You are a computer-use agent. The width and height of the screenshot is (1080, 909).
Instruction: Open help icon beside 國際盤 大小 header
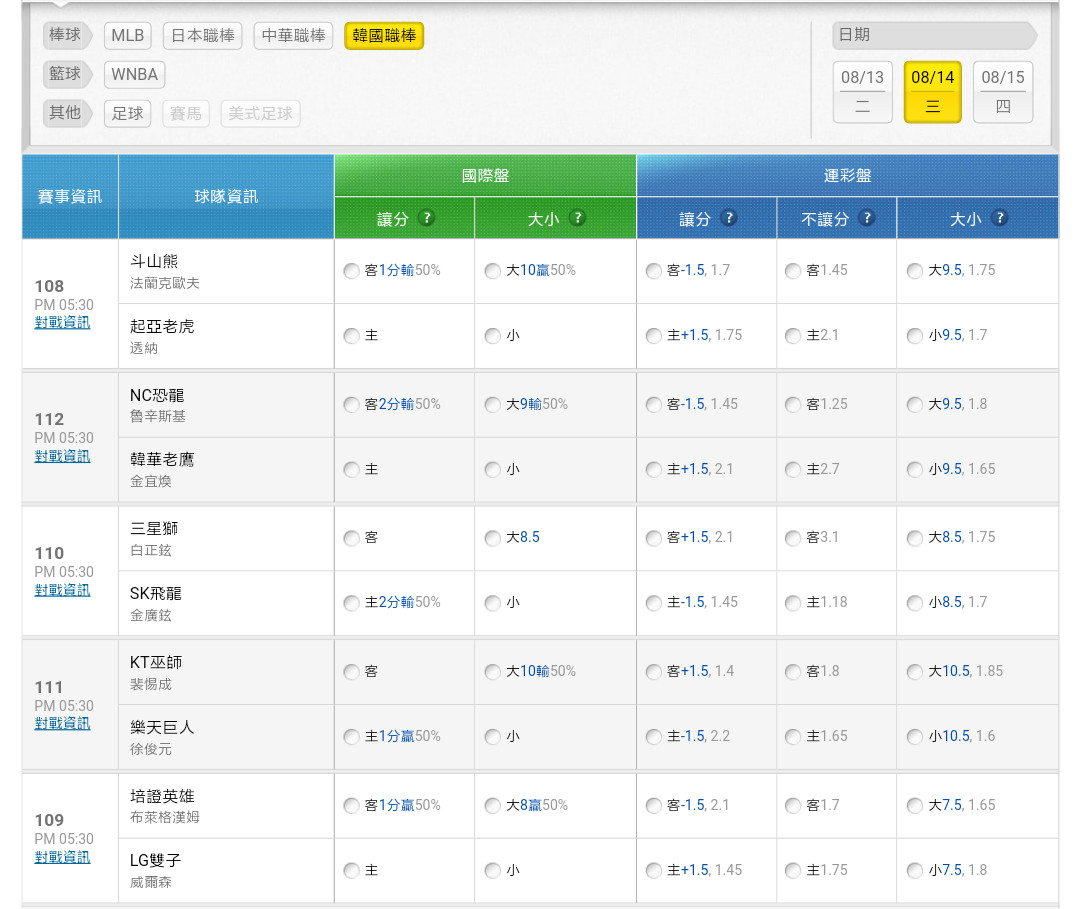point(578,218)
